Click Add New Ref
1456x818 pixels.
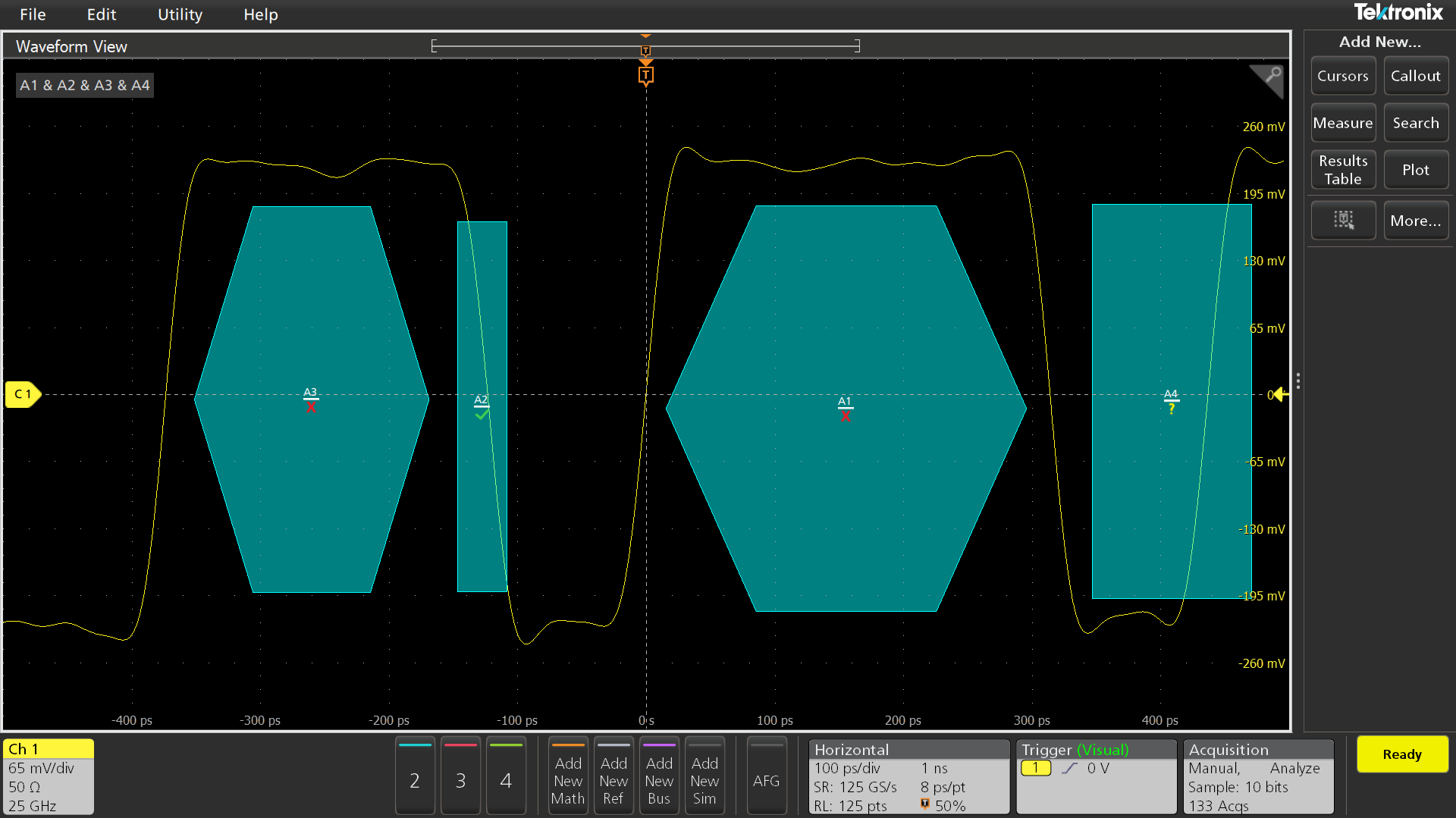613,776
